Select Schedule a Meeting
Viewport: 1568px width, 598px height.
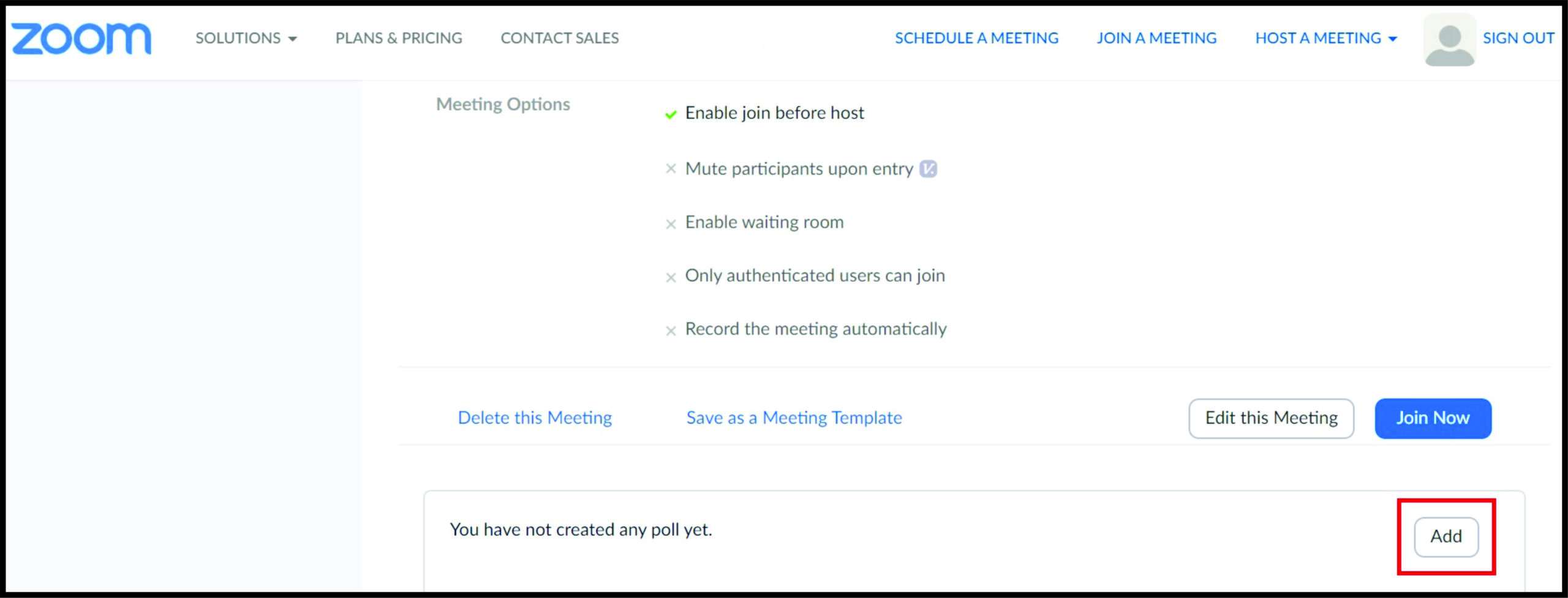click(x=976, y=39)
